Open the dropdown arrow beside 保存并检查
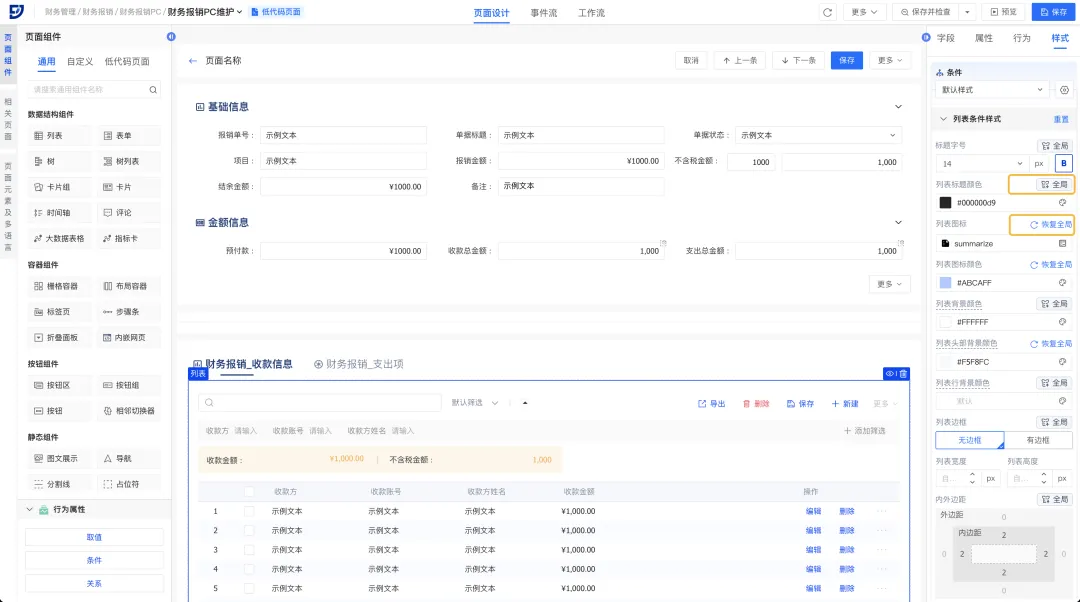The width and height of the screenshot is (1080, 602). coord(967,12)
